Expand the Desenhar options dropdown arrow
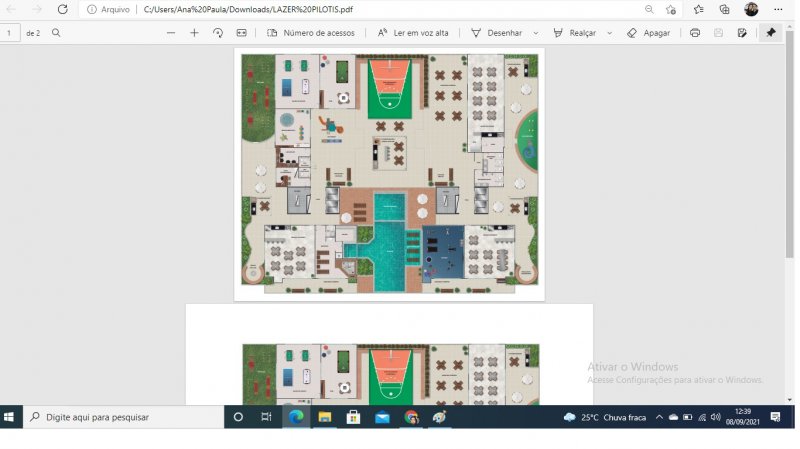The image size is (800, 449). [x=536, y=33]
